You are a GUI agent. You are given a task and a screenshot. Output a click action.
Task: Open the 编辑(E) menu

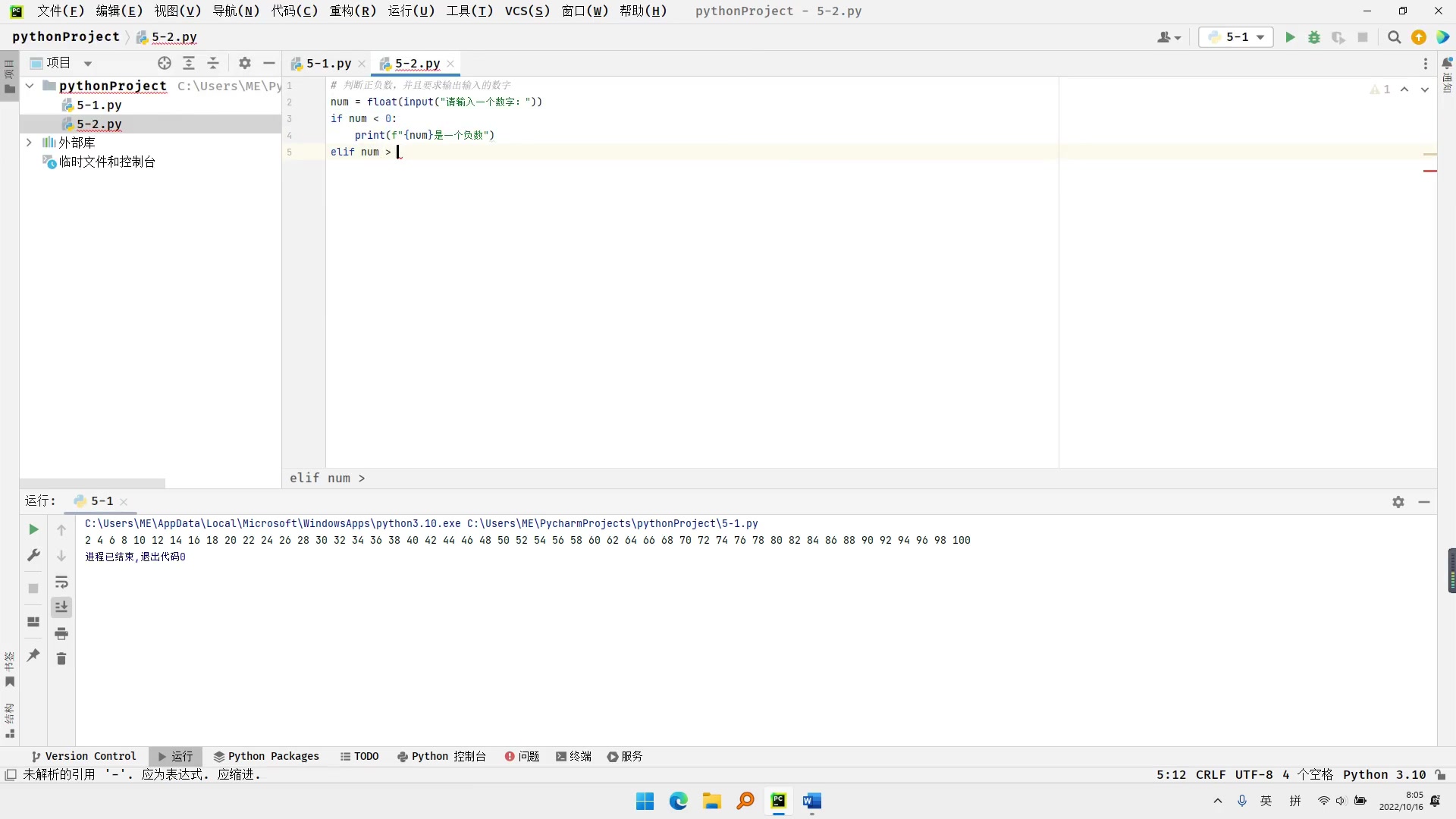[119, 11]
